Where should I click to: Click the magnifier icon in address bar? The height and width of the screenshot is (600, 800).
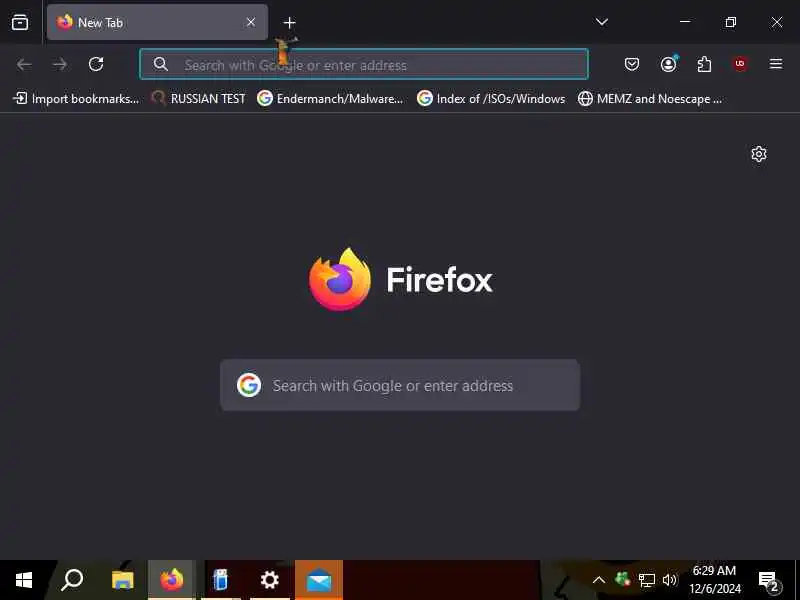161,64
